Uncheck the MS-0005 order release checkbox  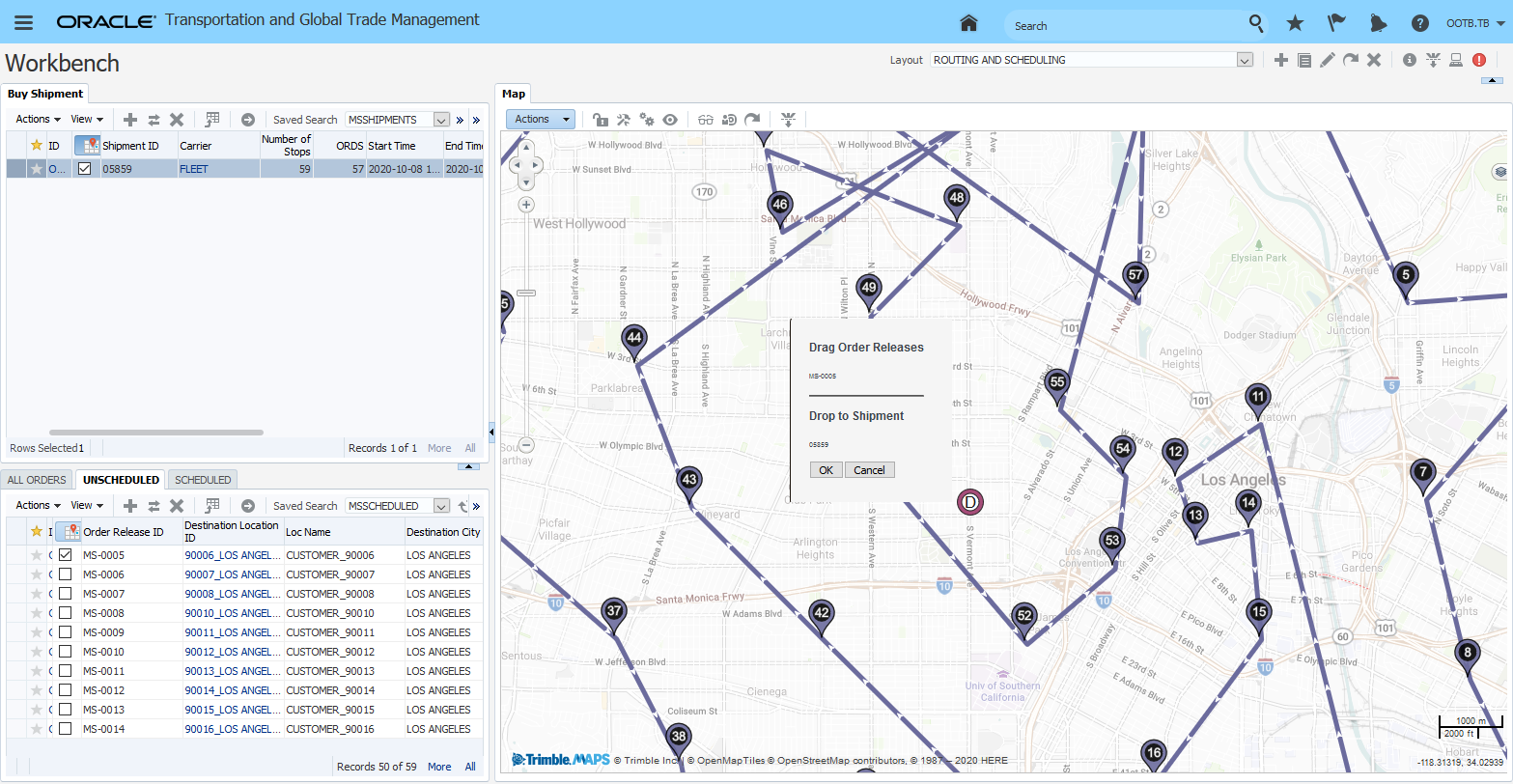(65, 555)
